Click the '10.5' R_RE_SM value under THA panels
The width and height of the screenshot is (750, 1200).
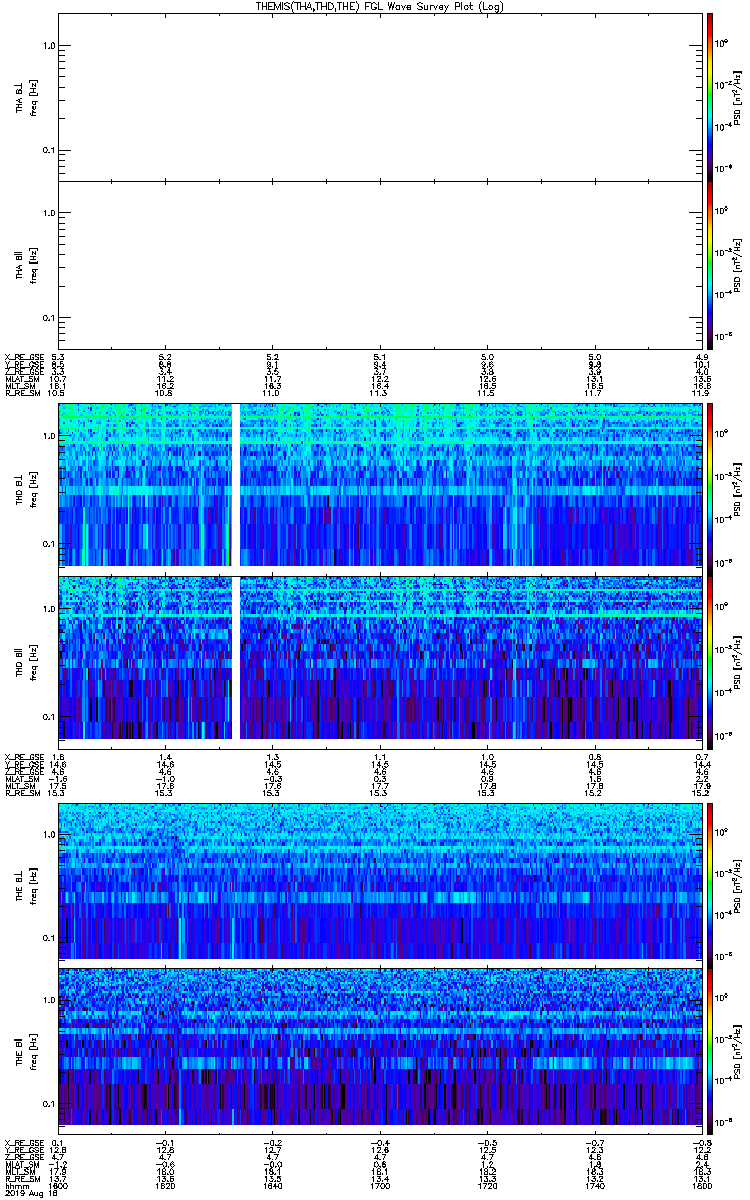coord(58,392)
